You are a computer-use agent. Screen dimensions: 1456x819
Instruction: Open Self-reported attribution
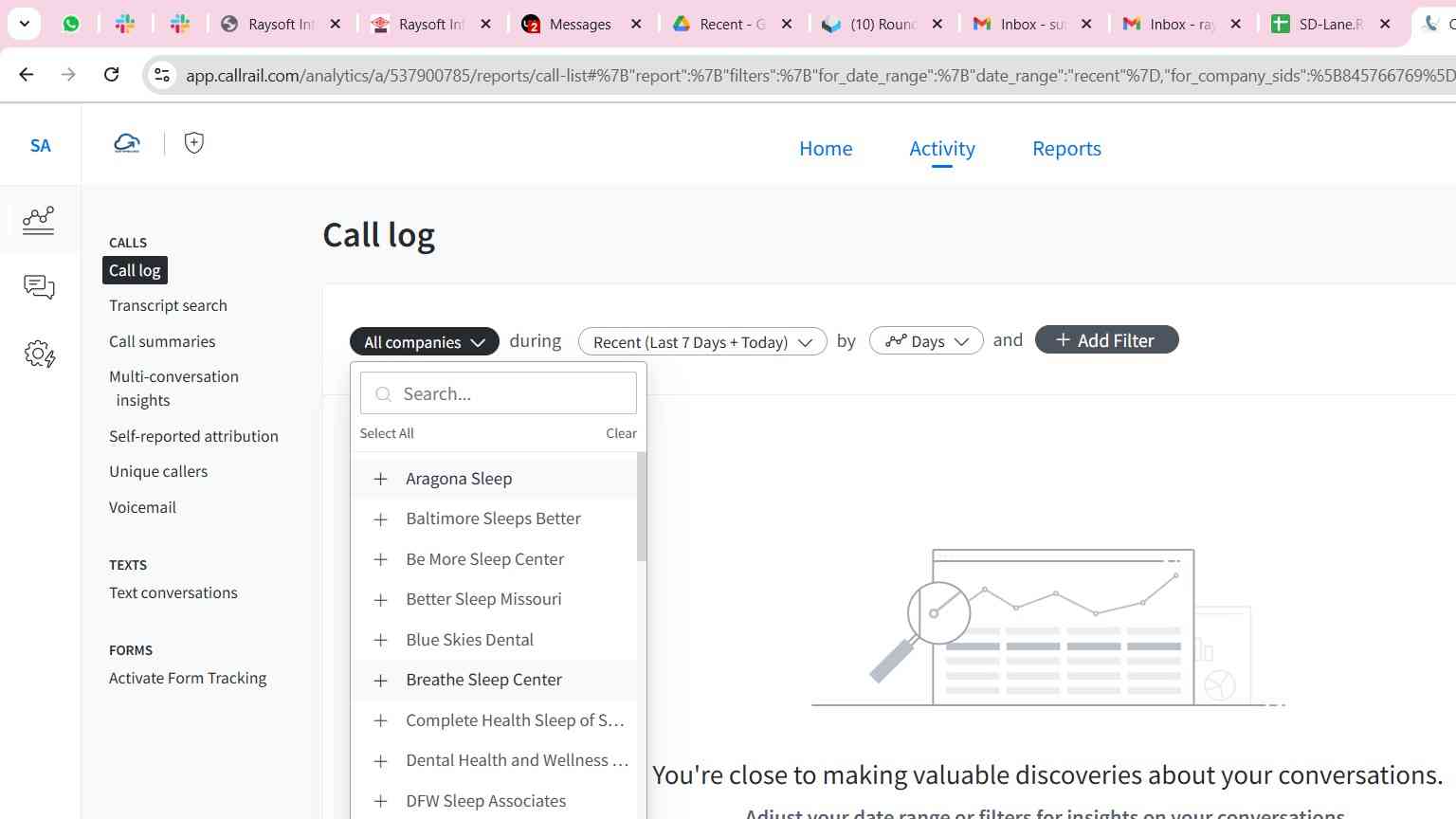[193, 436]
